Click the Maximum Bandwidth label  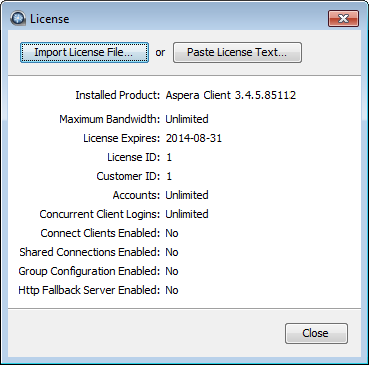click(x=110, y=119)
